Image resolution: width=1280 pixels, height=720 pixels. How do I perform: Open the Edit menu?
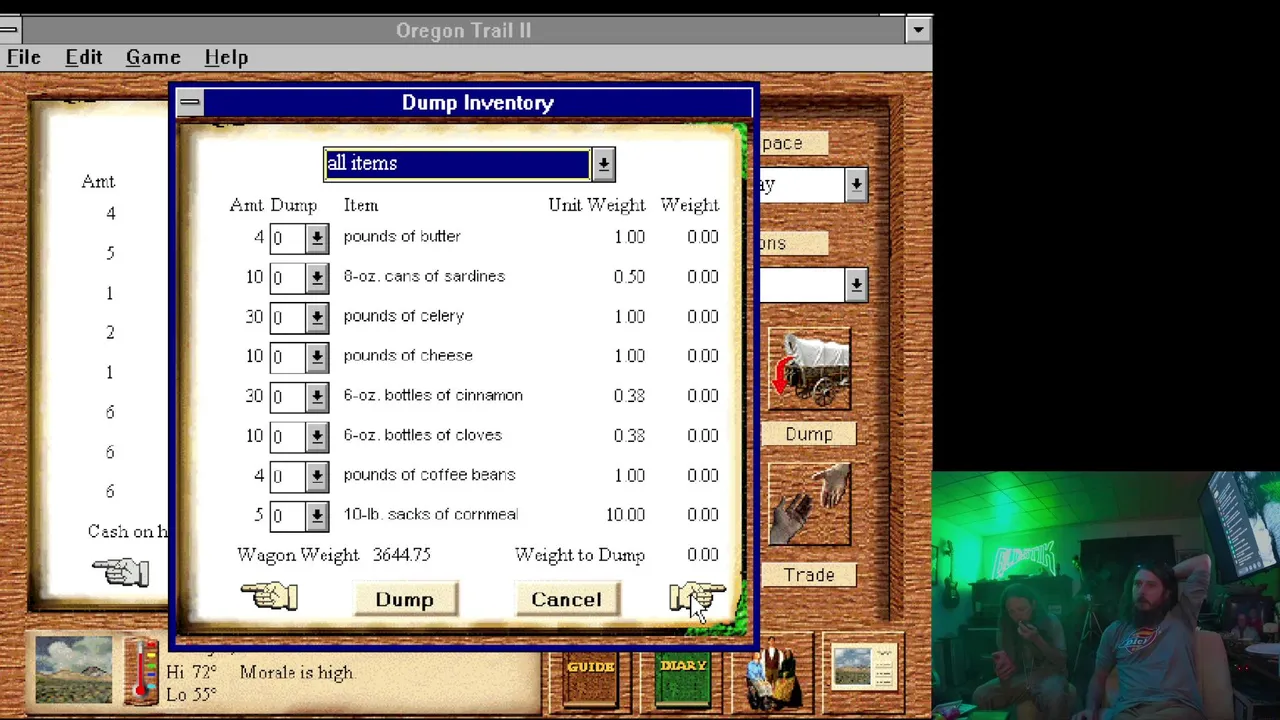click(84, 58)
